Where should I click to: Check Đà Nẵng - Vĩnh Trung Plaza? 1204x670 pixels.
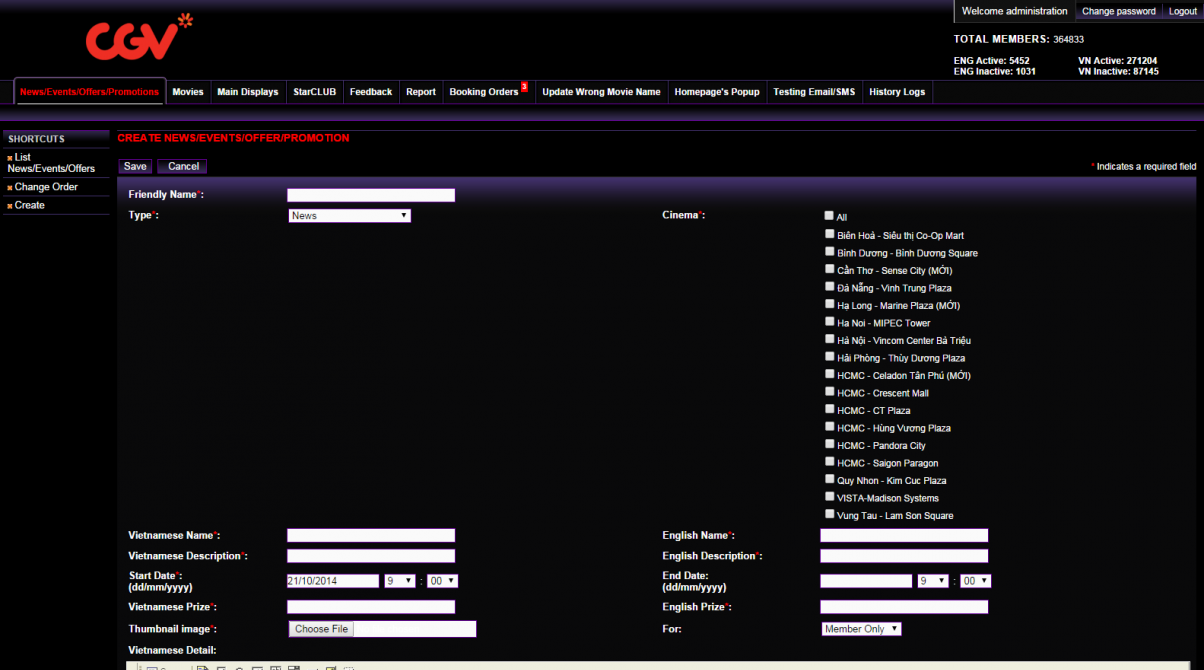point(829,287)
